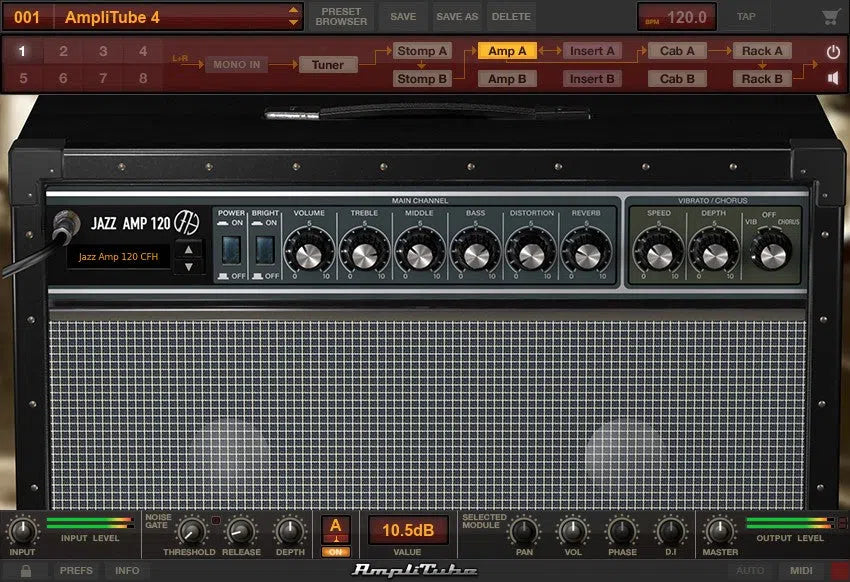Click the power icon top right
Image resolution: width=850 pixels, height=582 pixels.
point(832,50)
